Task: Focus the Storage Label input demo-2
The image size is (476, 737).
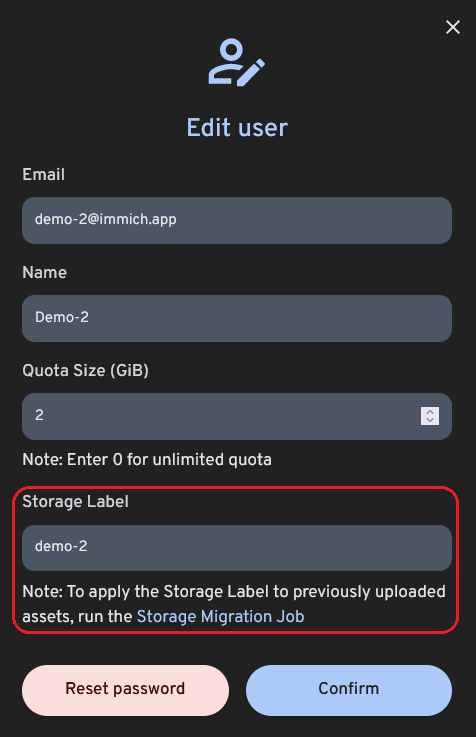Action: pyautogui.click(x=237, y=548)
